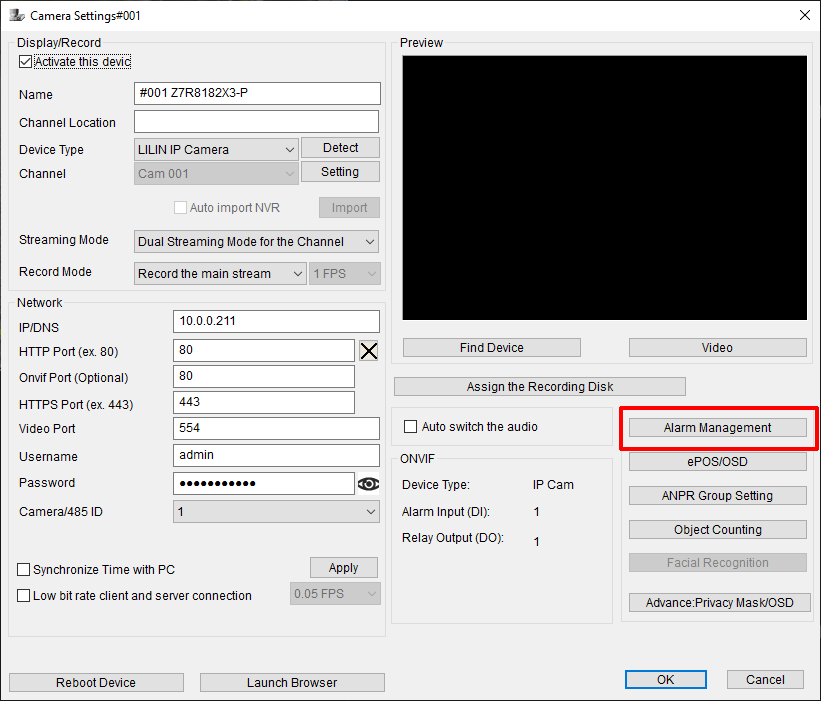Click the Launch Browser button
The height and width of the screenshot is (701, 821).
292,683
